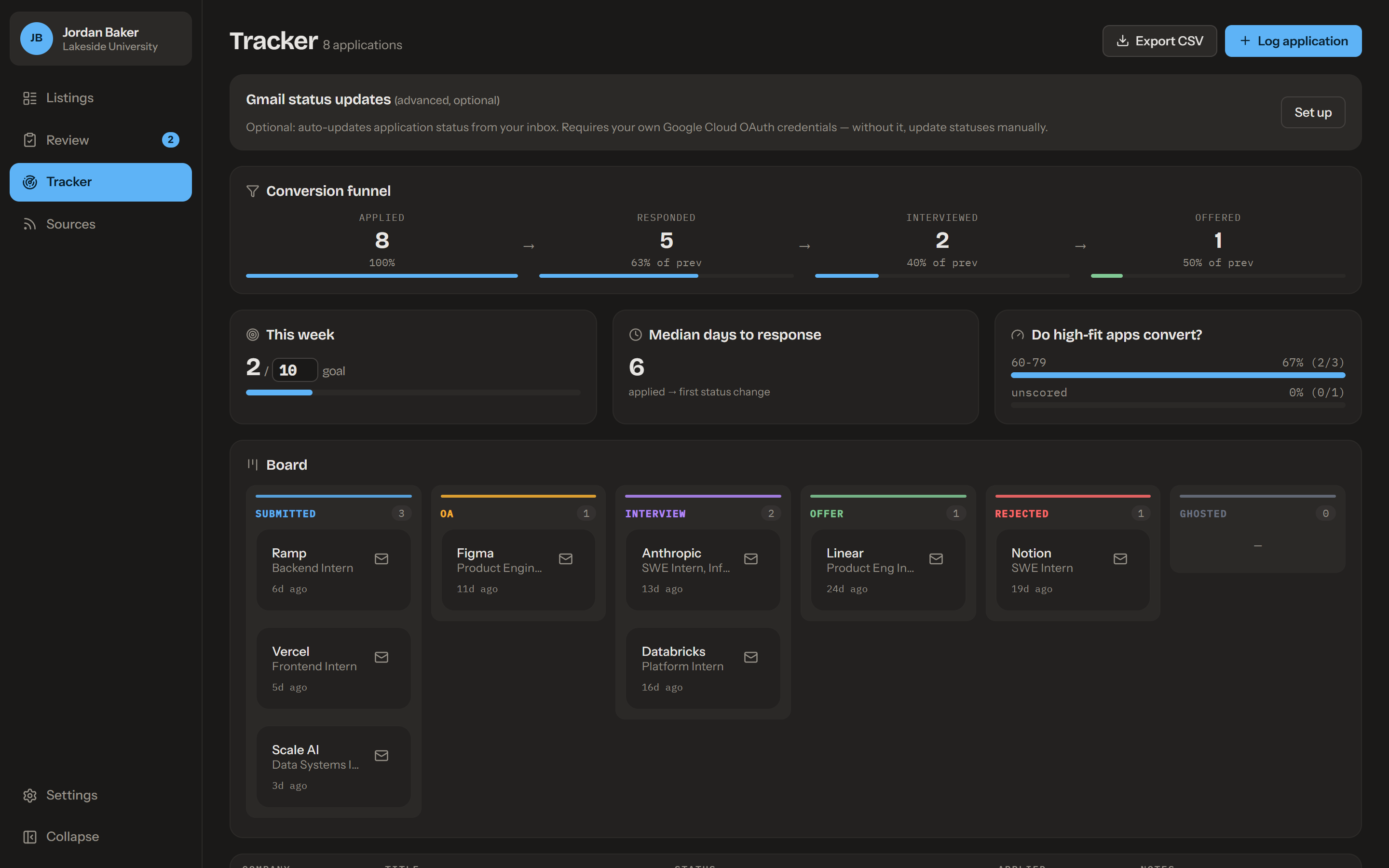Viewport: 1389px width, 868px height.
Task: Click the Offer column header
Action: click(827, 514)
